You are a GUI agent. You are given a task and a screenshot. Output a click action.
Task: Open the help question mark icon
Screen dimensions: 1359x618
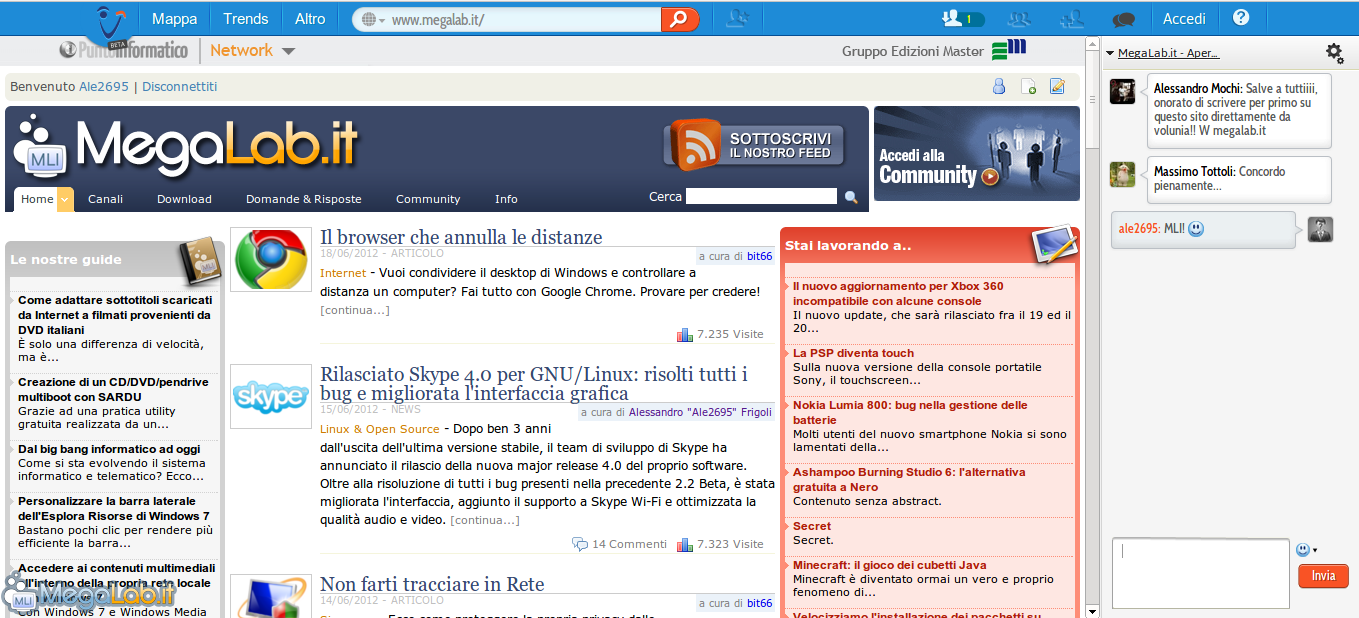tap(1241, 17)
